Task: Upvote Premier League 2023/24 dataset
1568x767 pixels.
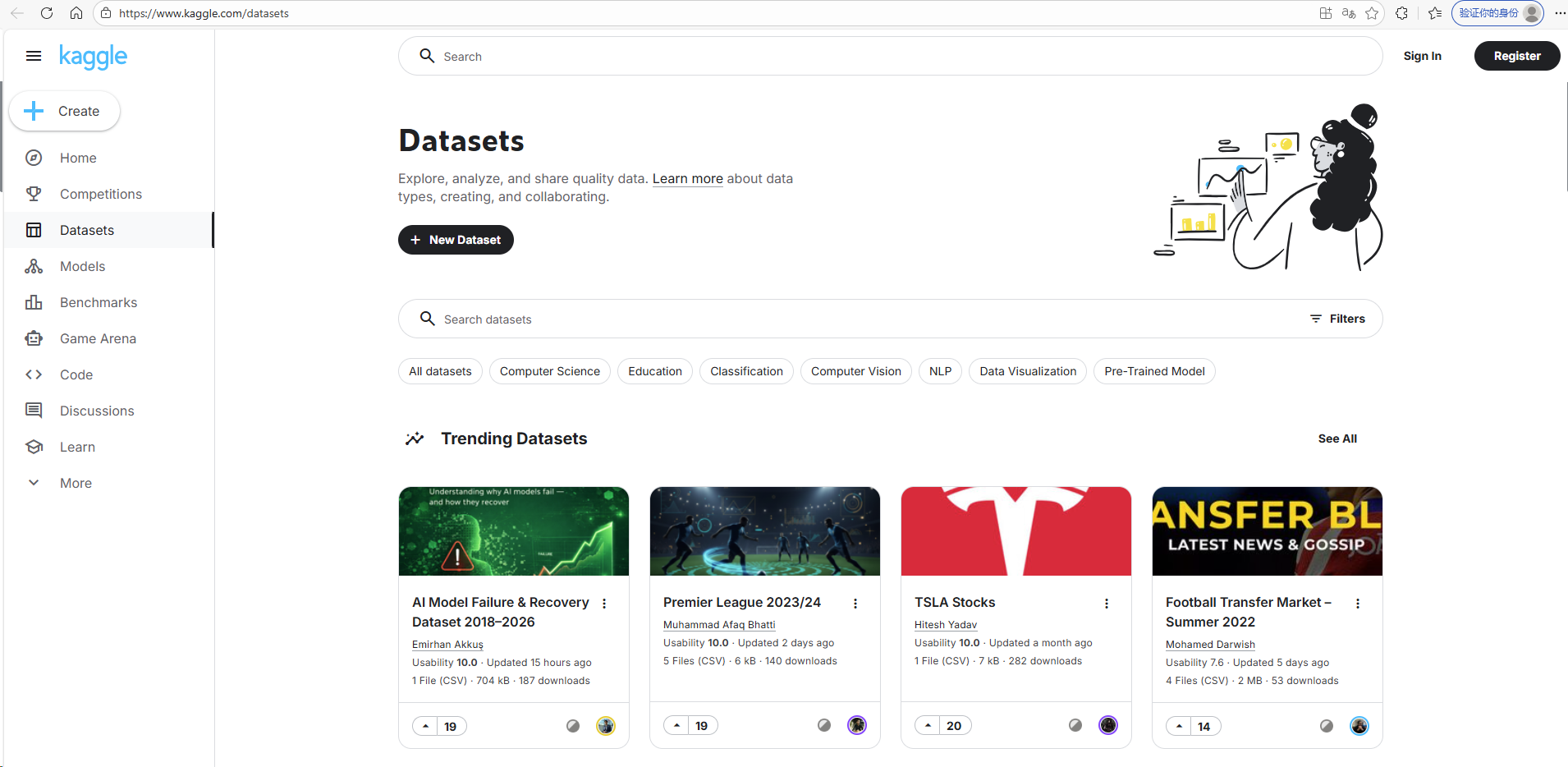Action: (676, 726)
